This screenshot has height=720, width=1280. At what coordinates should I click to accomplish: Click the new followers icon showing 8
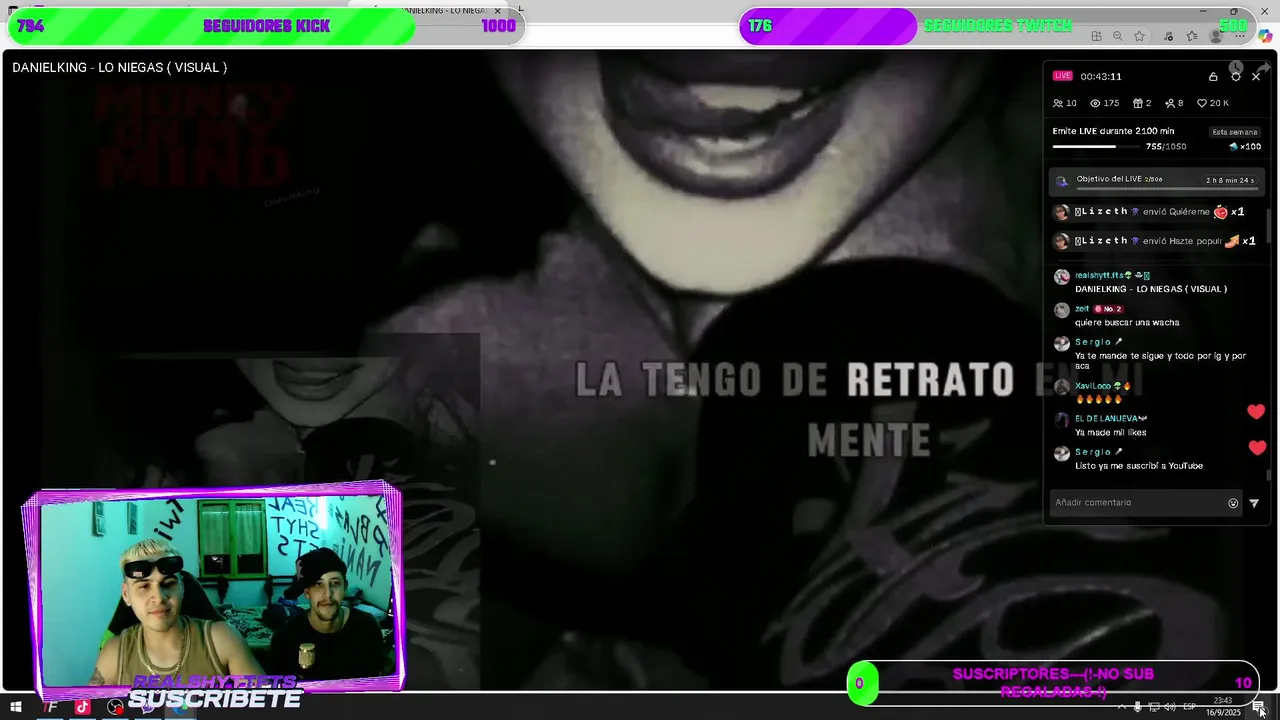[1169, 103]
